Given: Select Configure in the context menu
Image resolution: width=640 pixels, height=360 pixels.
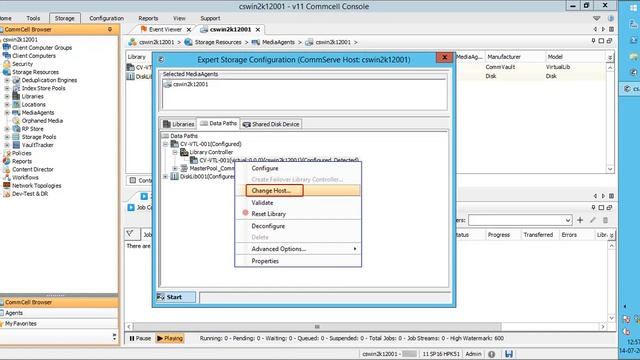Looking at the screenshot, I should pyautogui.click(x=264, y=168).
